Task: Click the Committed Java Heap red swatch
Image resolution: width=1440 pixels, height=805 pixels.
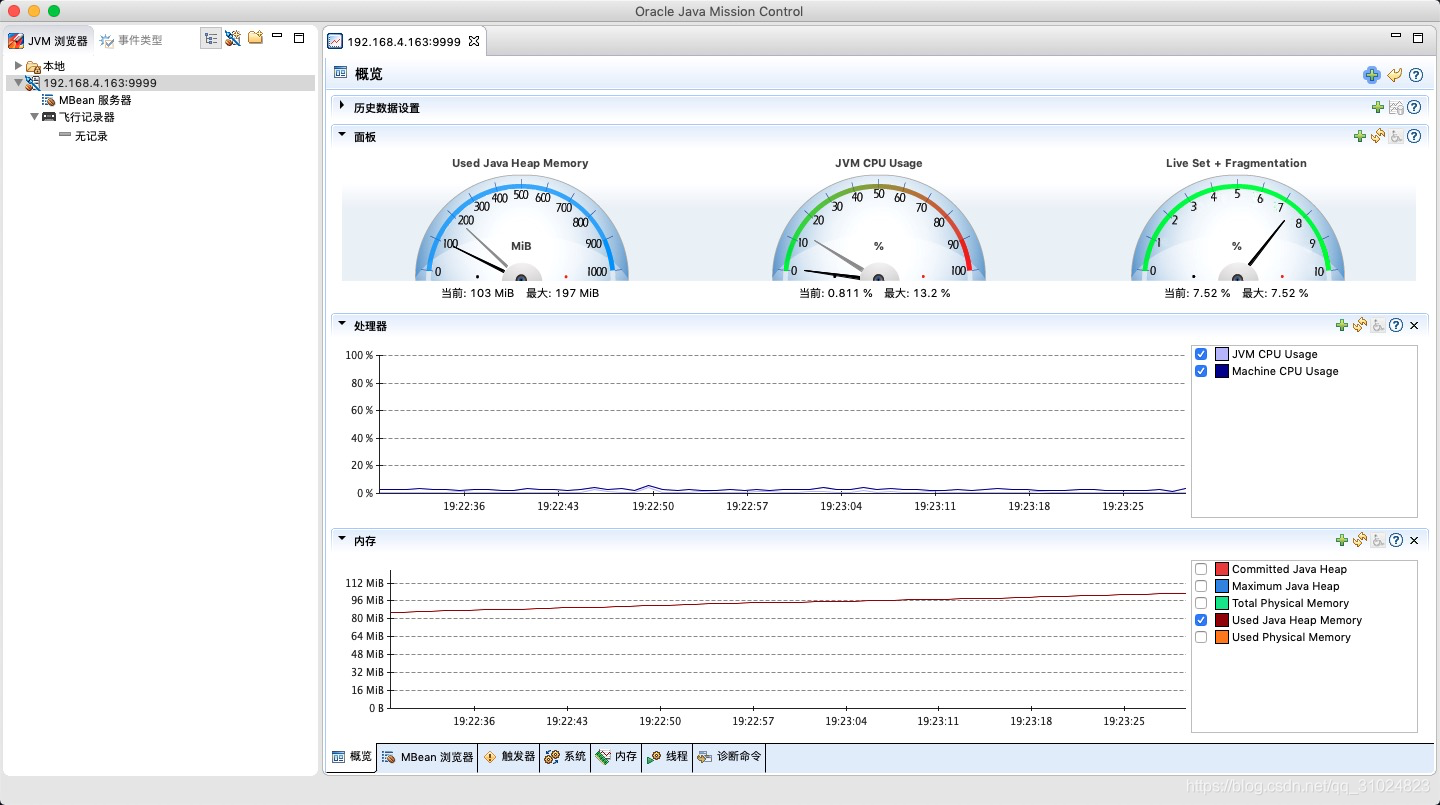Action: click(1222, 569)
